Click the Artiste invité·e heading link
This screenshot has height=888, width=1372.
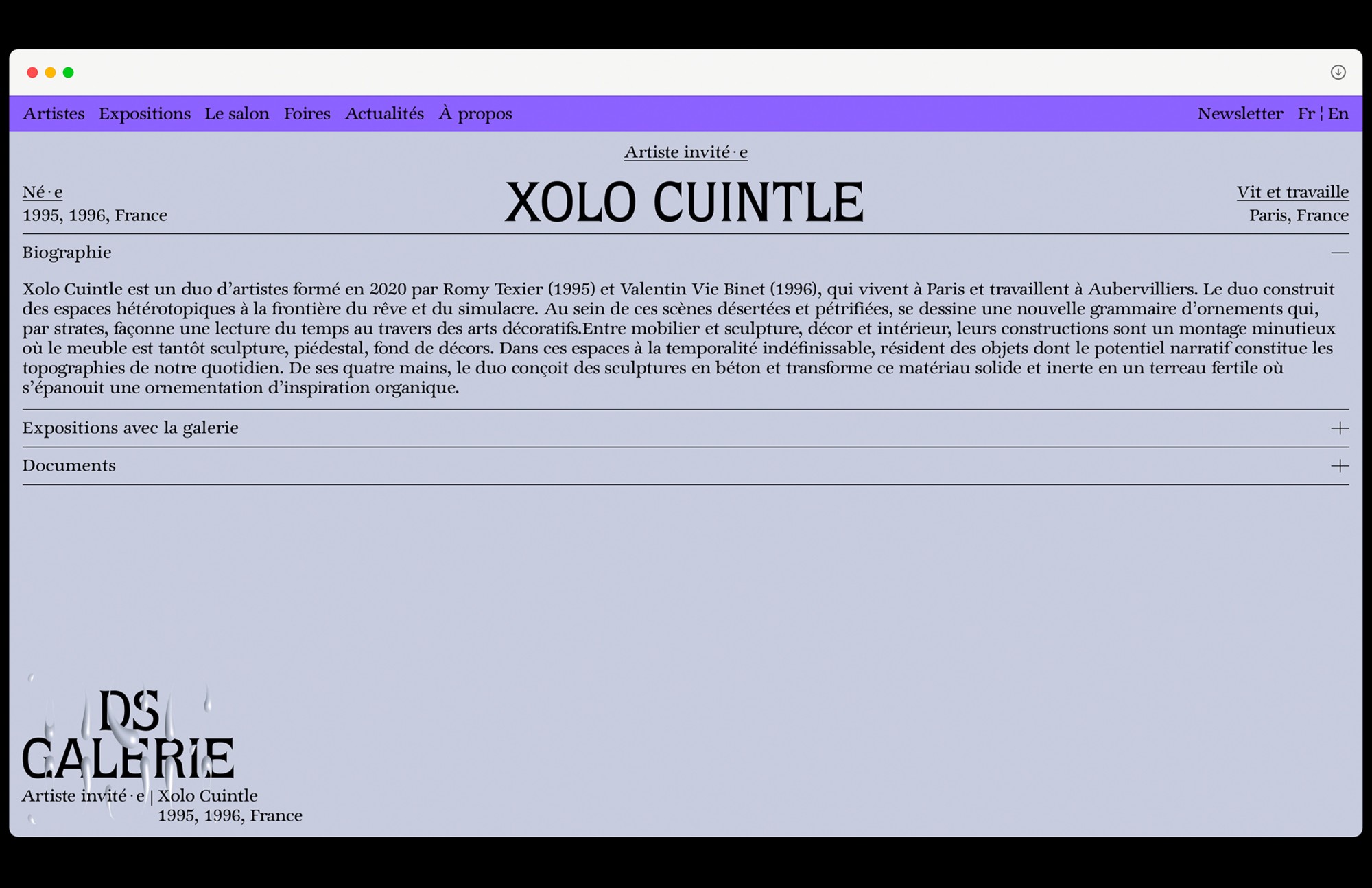click(x=685, y=152)
